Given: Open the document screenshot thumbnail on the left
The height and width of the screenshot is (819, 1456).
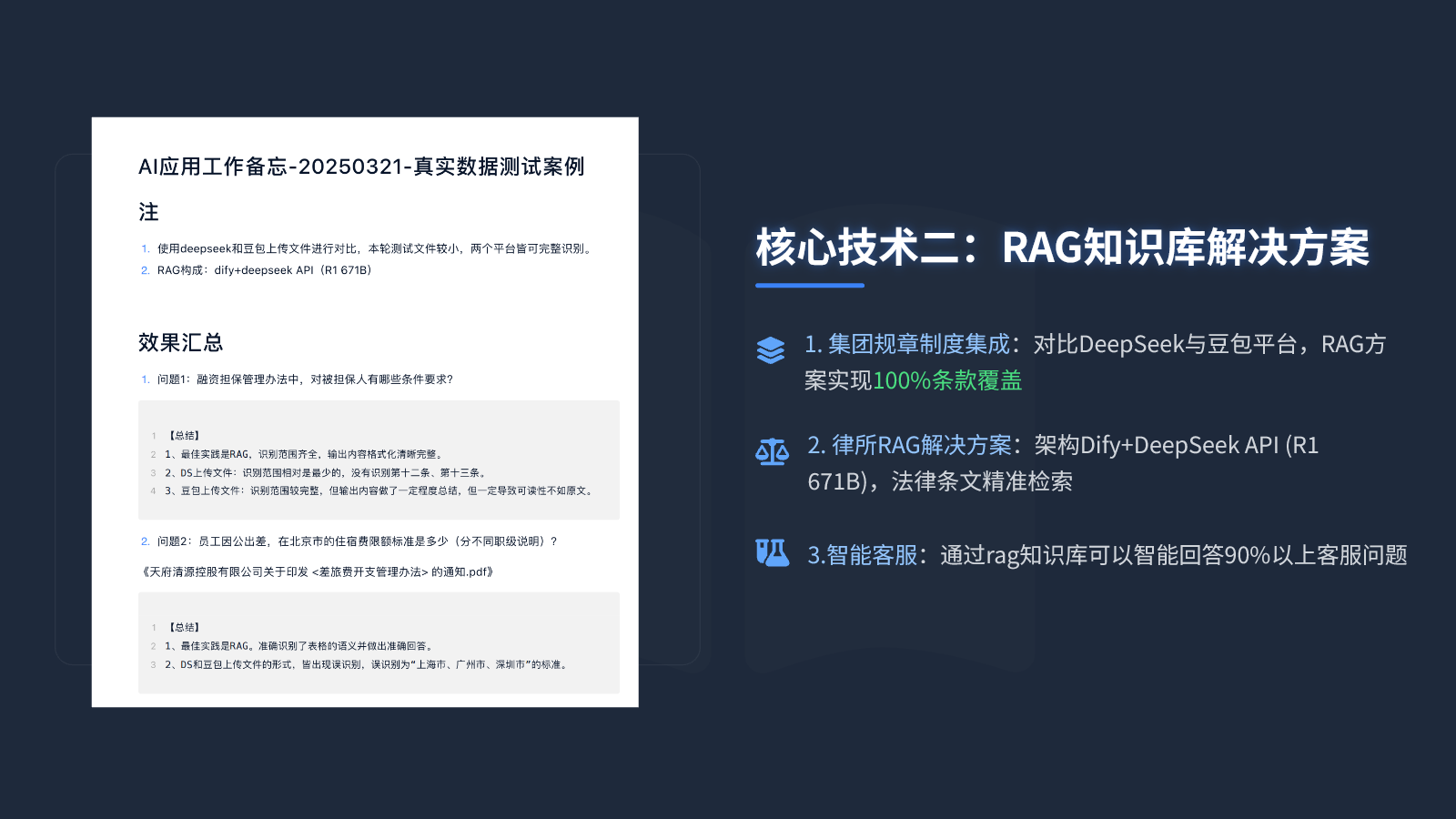Looking at the screenshot, I should coord(365,412).
